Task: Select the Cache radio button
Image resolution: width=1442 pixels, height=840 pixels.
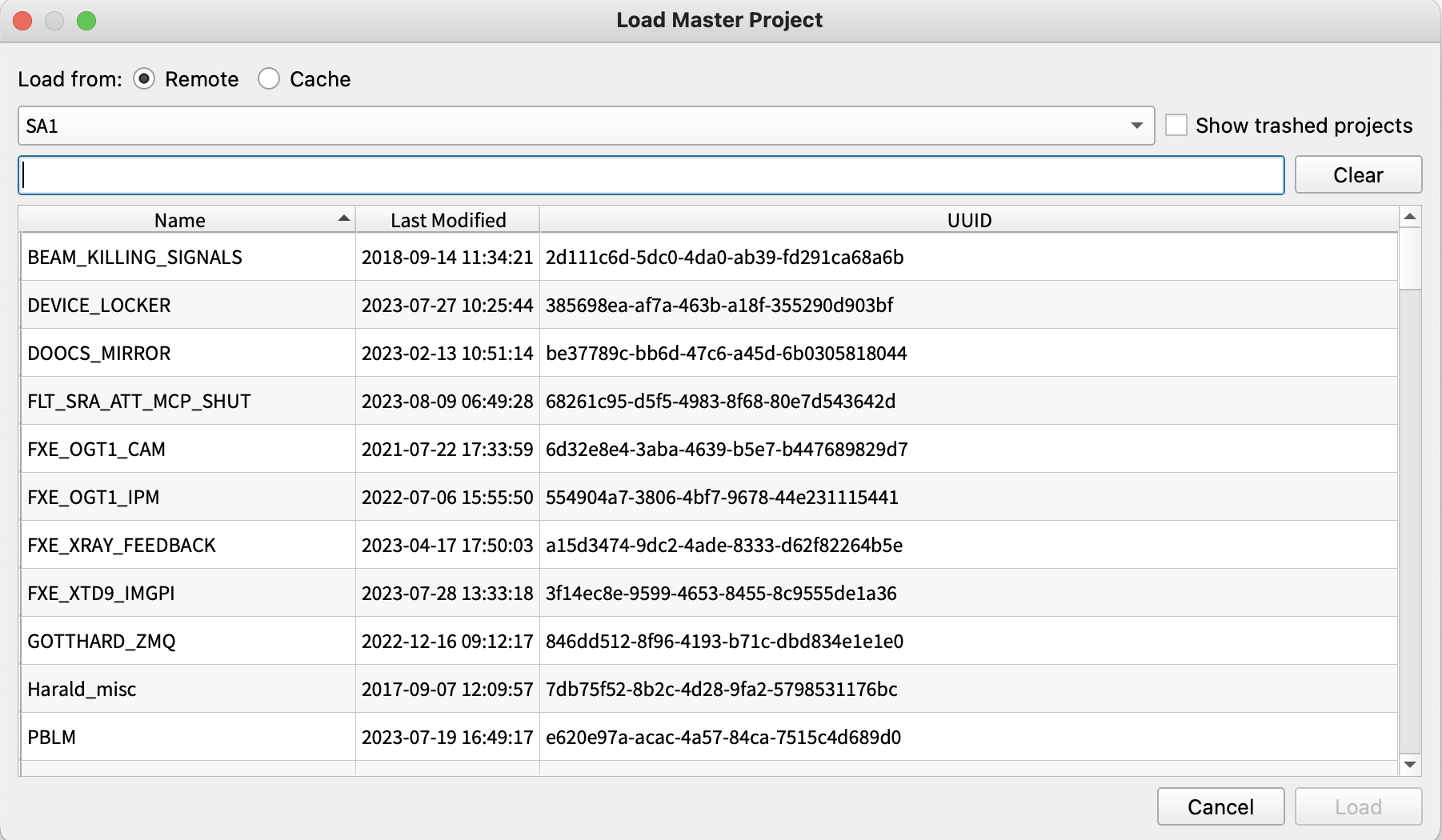Action: point(269,79)
